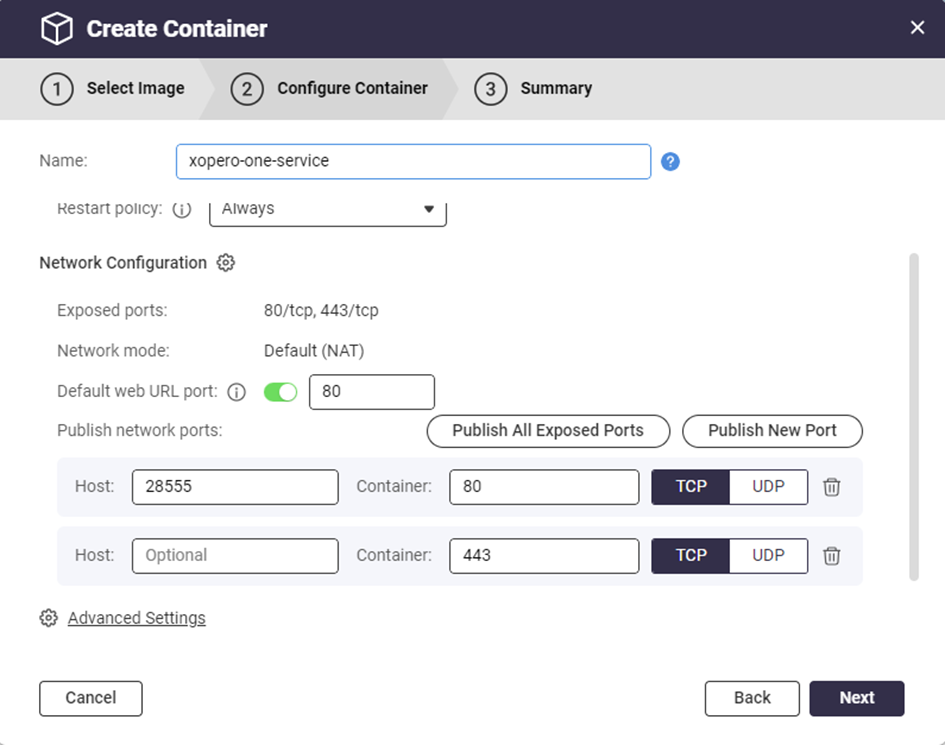Jump to the Summary step

[x=534, y=89]
